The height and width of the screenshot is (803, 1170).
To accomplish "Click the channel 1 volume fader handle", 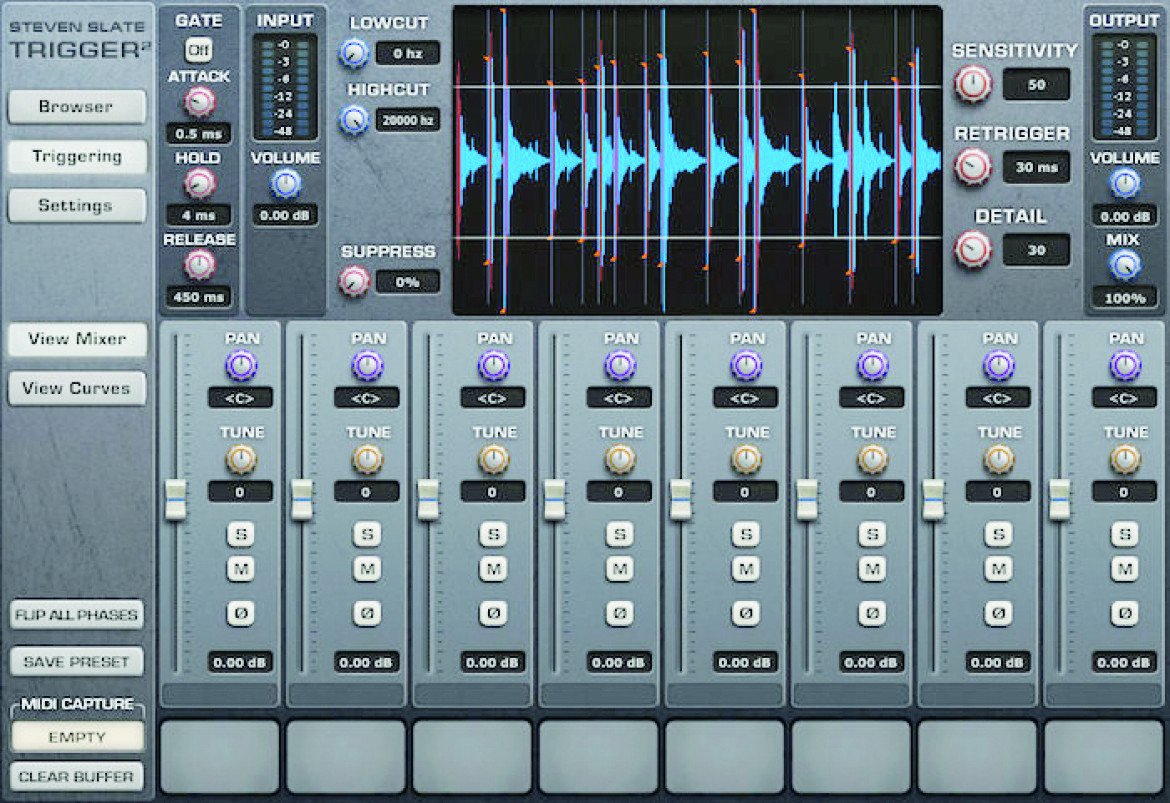I will pos(175,499).
